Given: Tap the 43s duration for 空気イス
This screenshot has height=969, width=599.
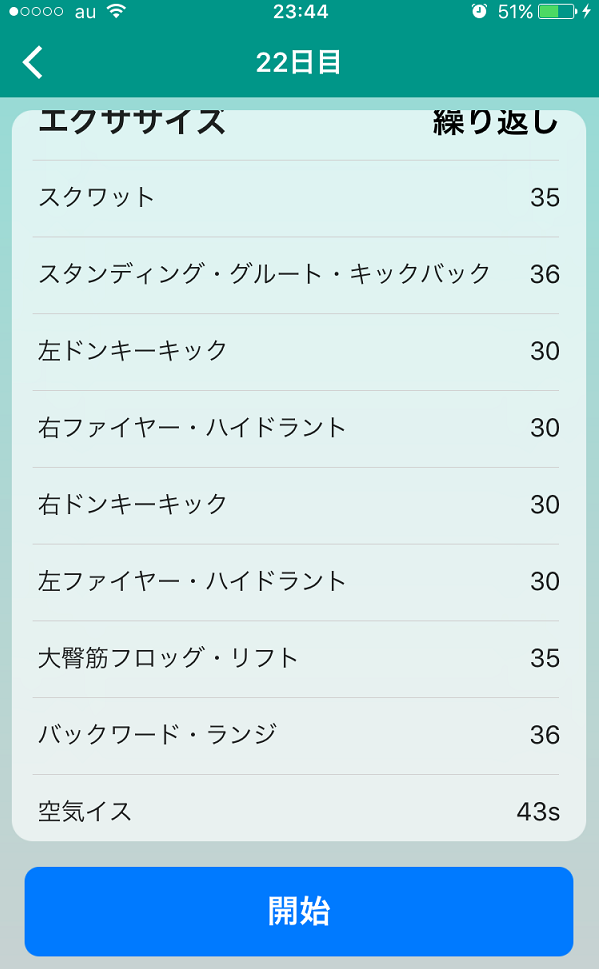Looking at the screenshot, I should (538, 811).
